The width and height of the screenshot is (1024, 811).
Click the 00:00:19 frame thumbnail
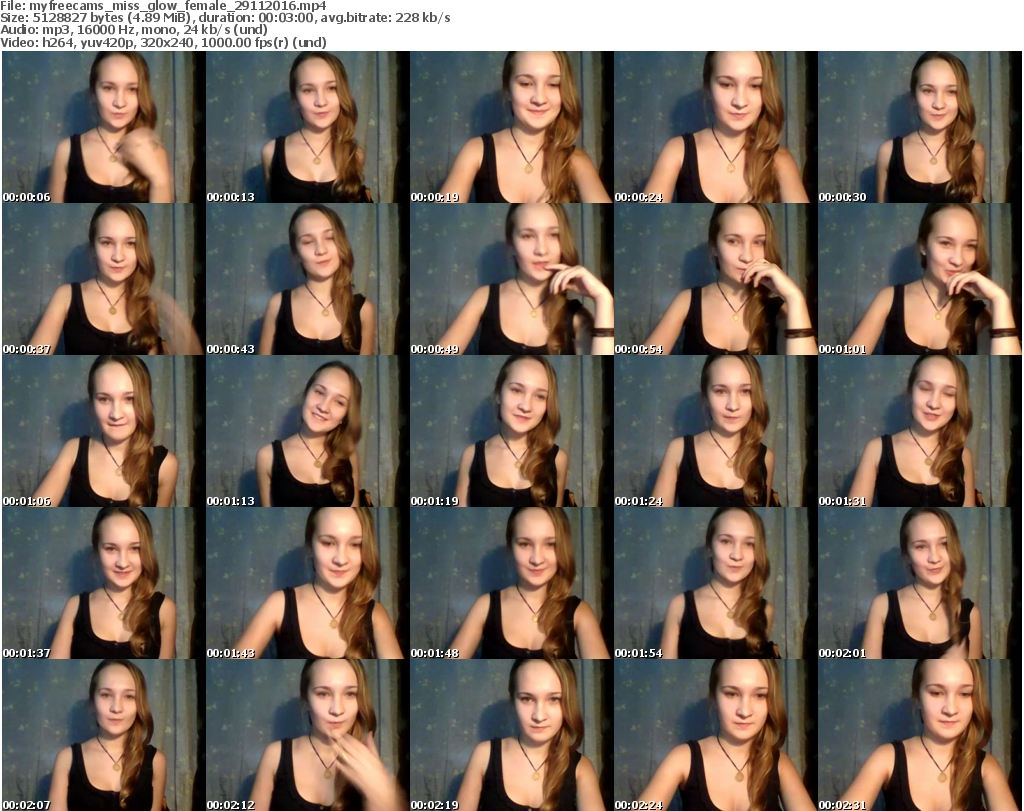[511, 127]
